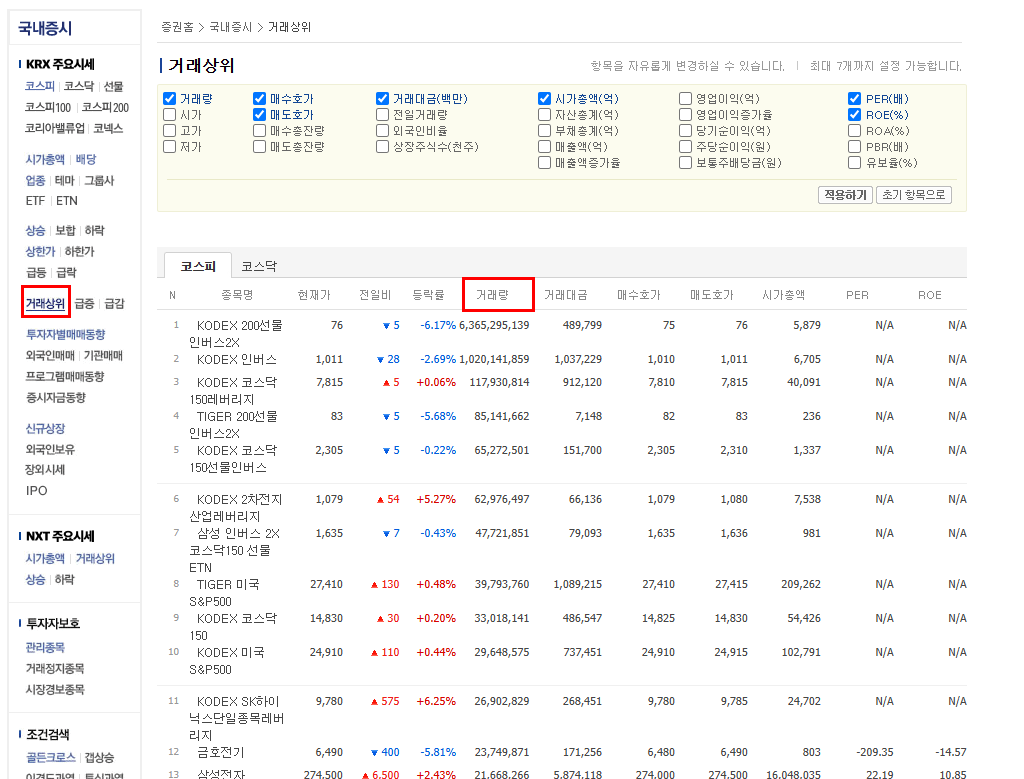The width and height of the screenshot is (1024, 779).
Task: Open the ETN sidebar link
Action: (x=67, y=201)
